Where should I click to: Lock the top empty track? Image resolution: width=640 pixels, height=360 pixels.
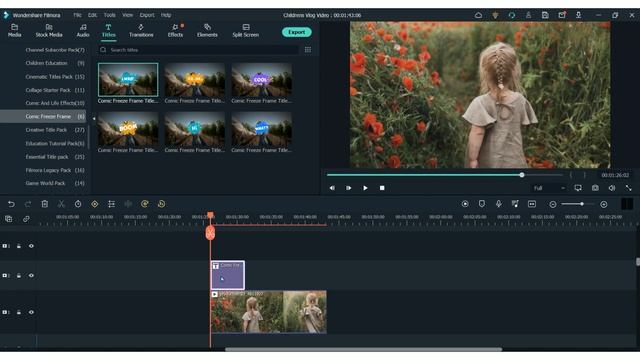[19, 246]
